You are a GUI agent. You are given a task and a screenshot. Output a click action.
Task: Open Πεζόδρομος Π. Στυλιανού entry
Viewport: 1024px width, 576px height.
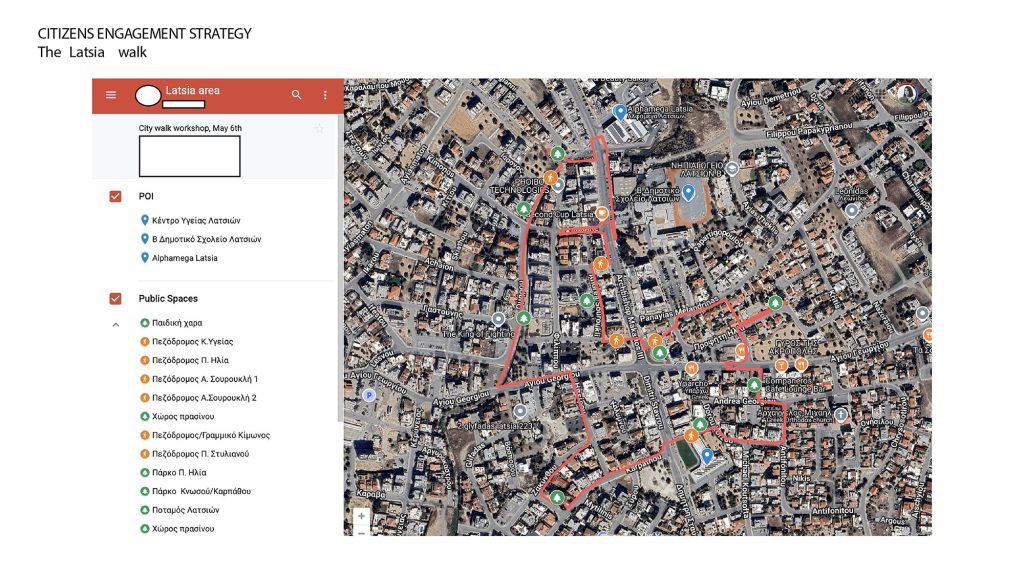click(x=200, y=453)
